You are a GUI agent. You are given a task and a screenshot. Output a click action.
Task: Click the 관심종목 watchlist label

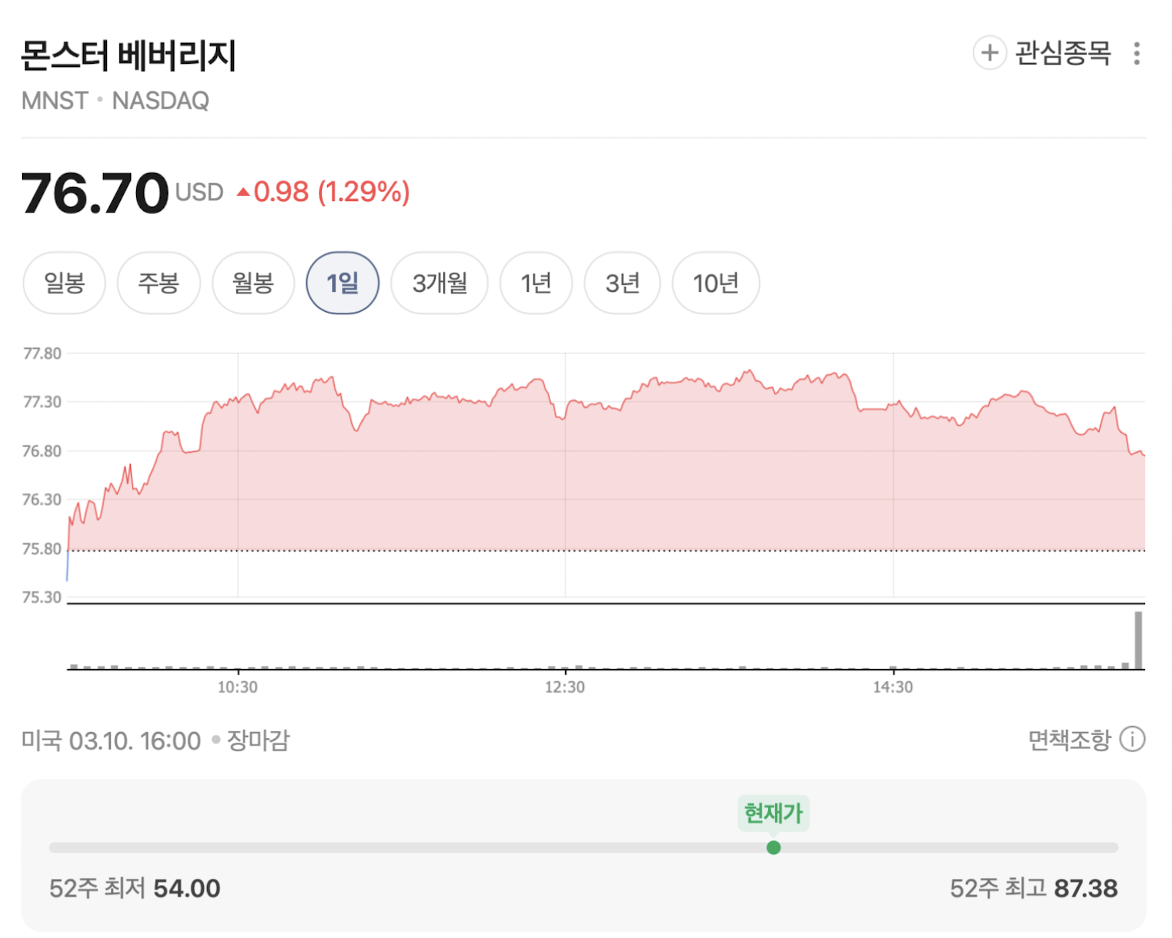(x=1063, y=53)
